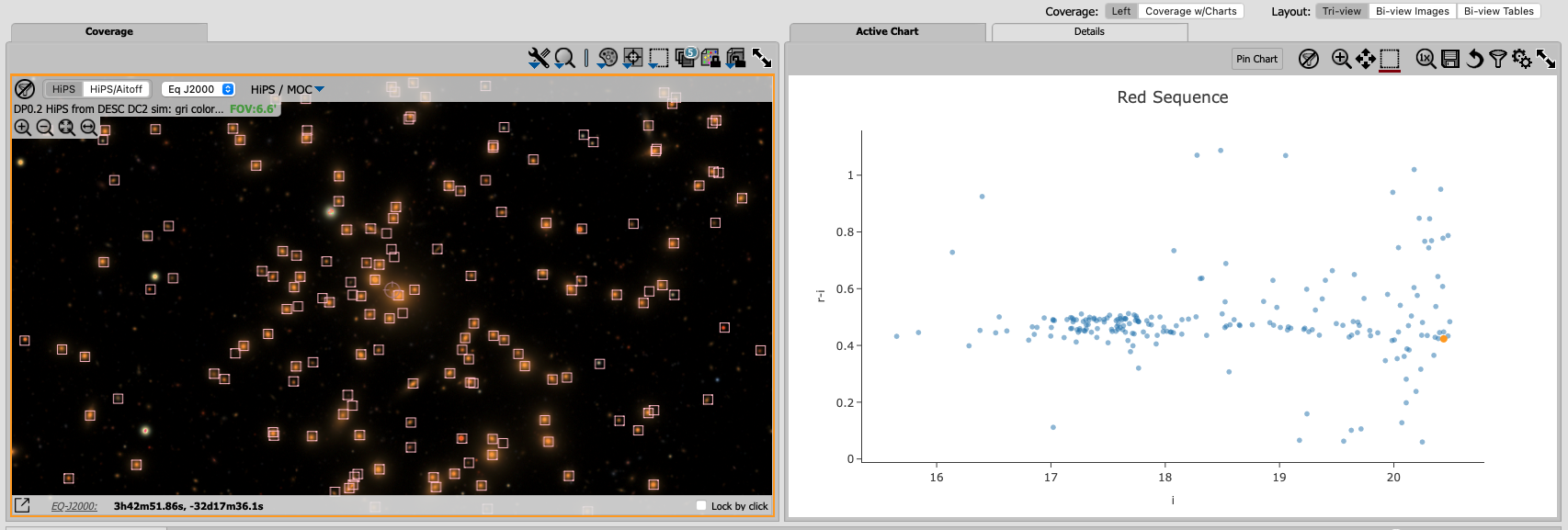Open the Eq J2000 coordinate system dropdown

[199, 89]
